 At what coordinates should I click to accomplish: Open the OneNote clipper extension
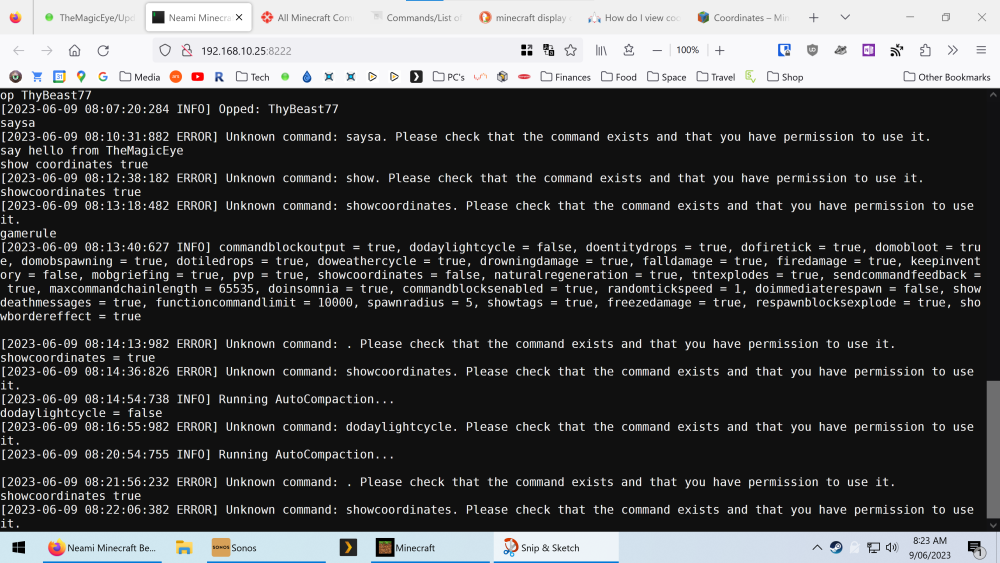point(869,50)
